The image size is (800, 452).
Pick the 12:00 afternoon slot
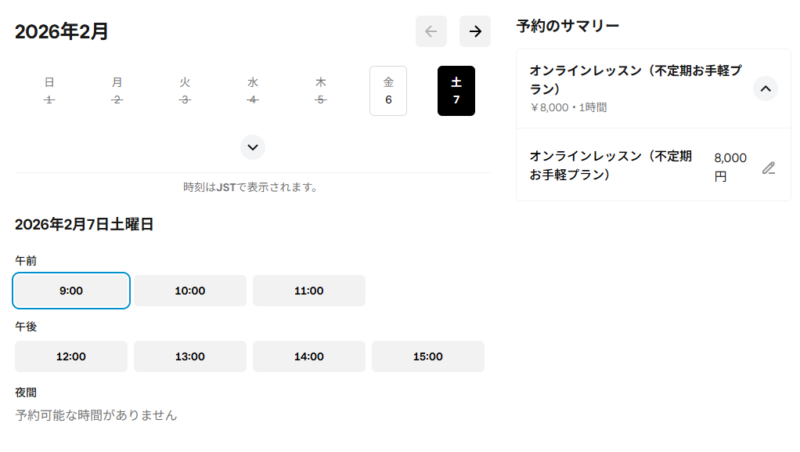point(71,356)
